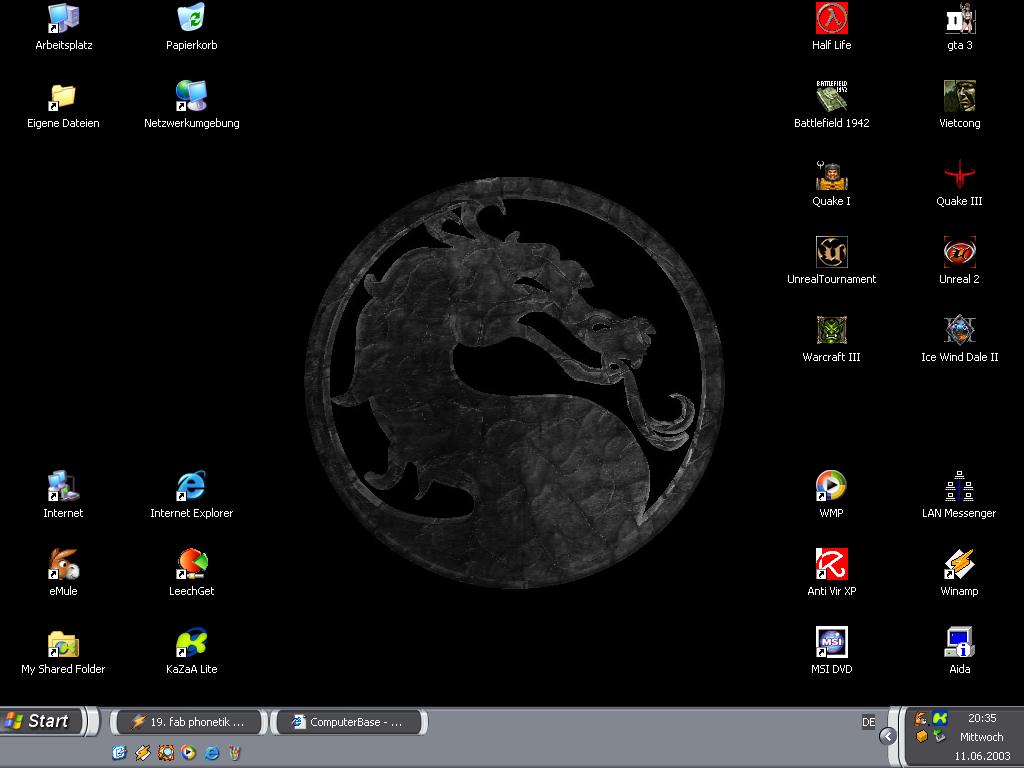Open the Start menu
The height and width of the screenshot is (768, 1024).
tap(42, 722)
